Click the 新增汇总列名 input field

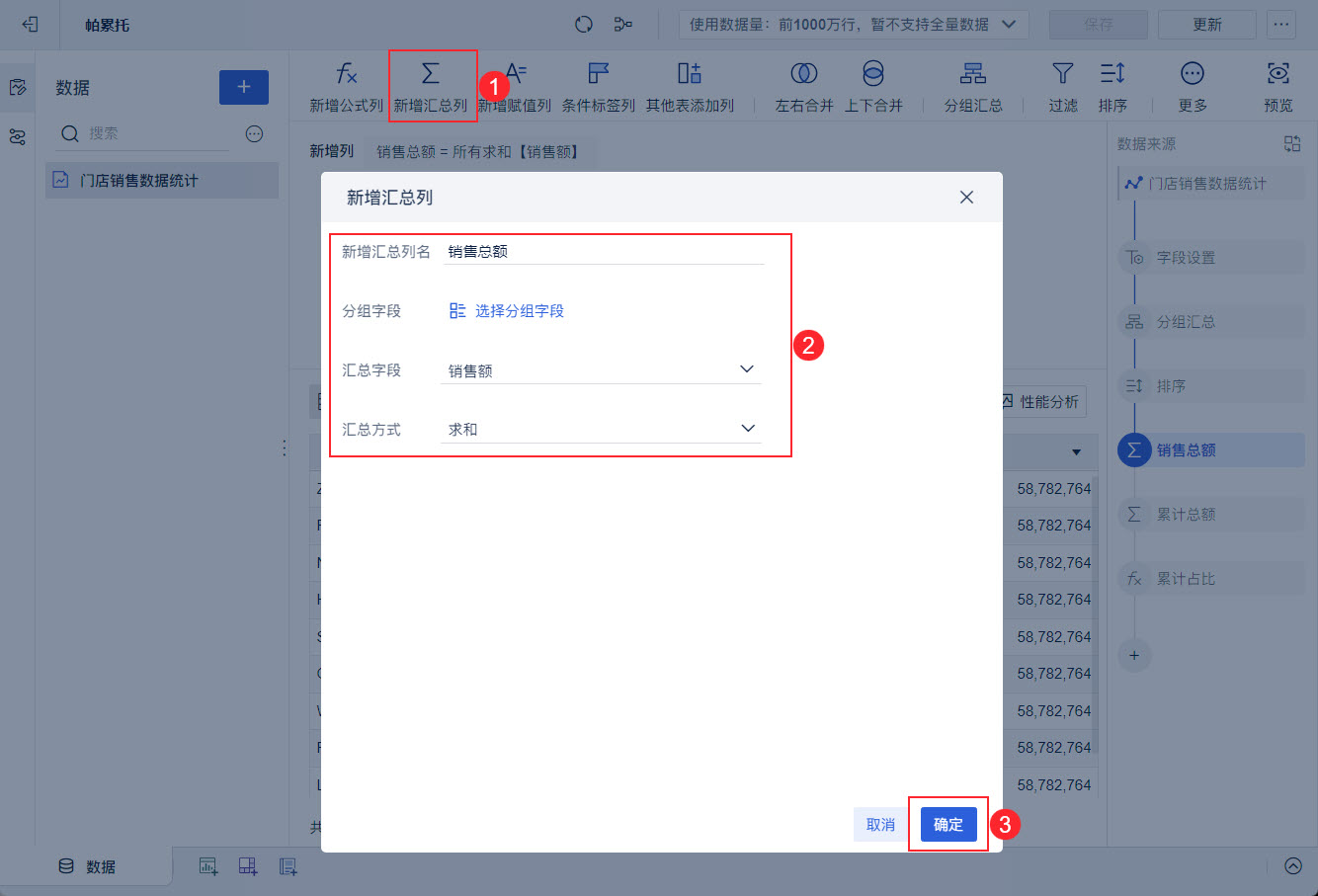click(x=604, y=251)
